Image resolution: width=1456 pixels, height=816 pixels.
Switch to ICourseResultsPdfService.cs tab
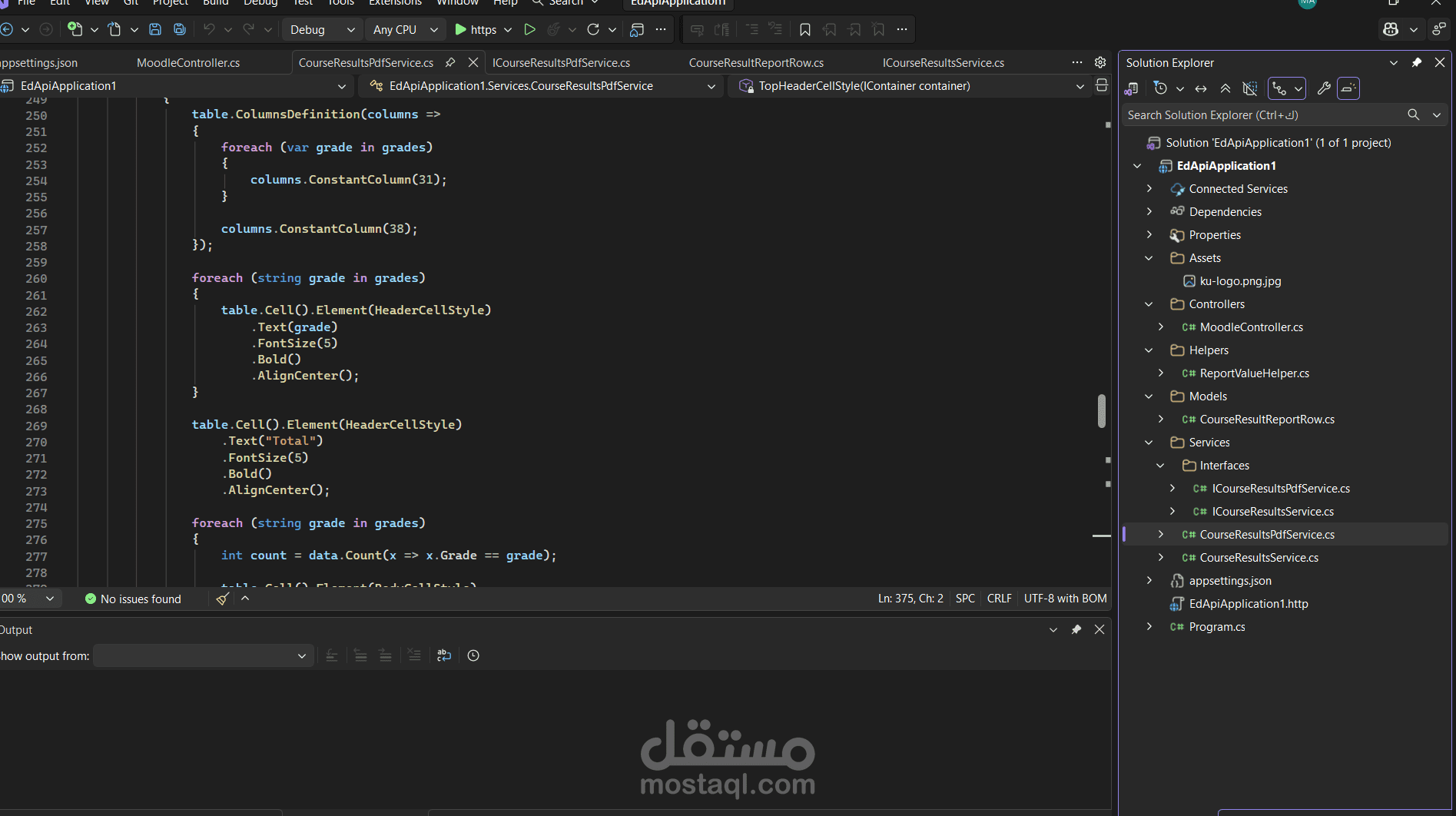(561, 62)
